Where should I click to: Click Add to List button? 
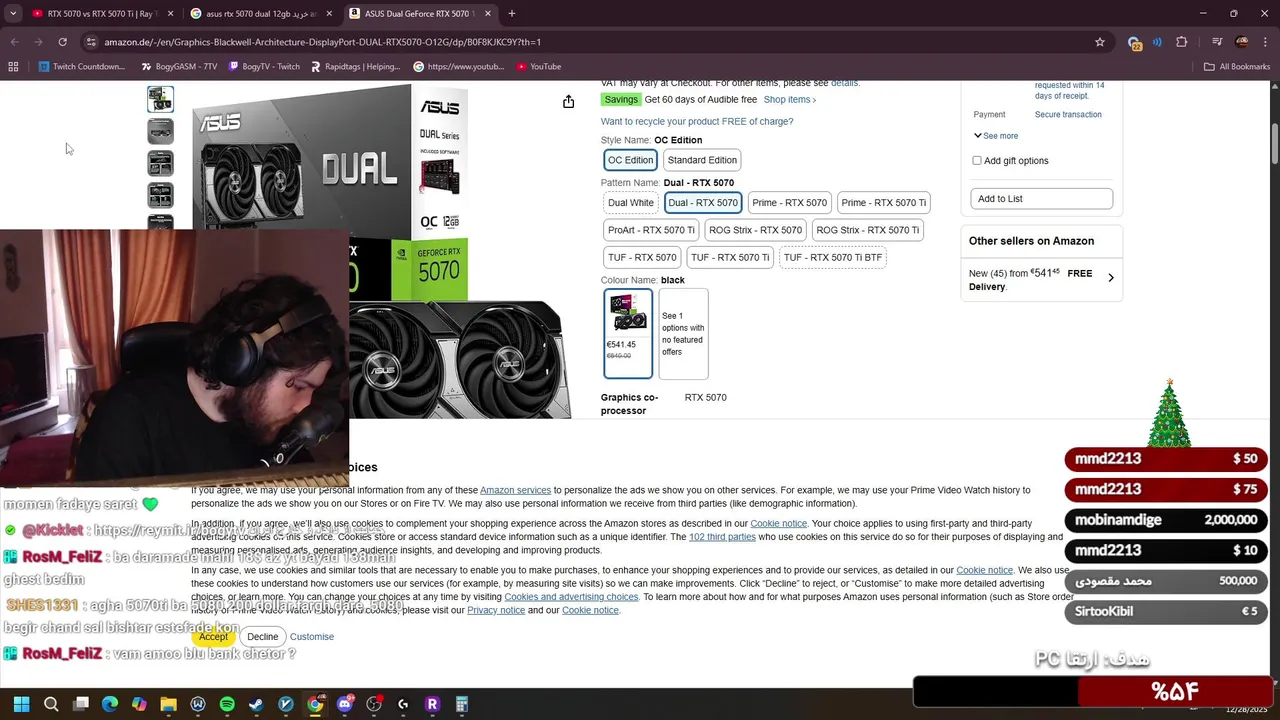click(x=1041, y=199)
